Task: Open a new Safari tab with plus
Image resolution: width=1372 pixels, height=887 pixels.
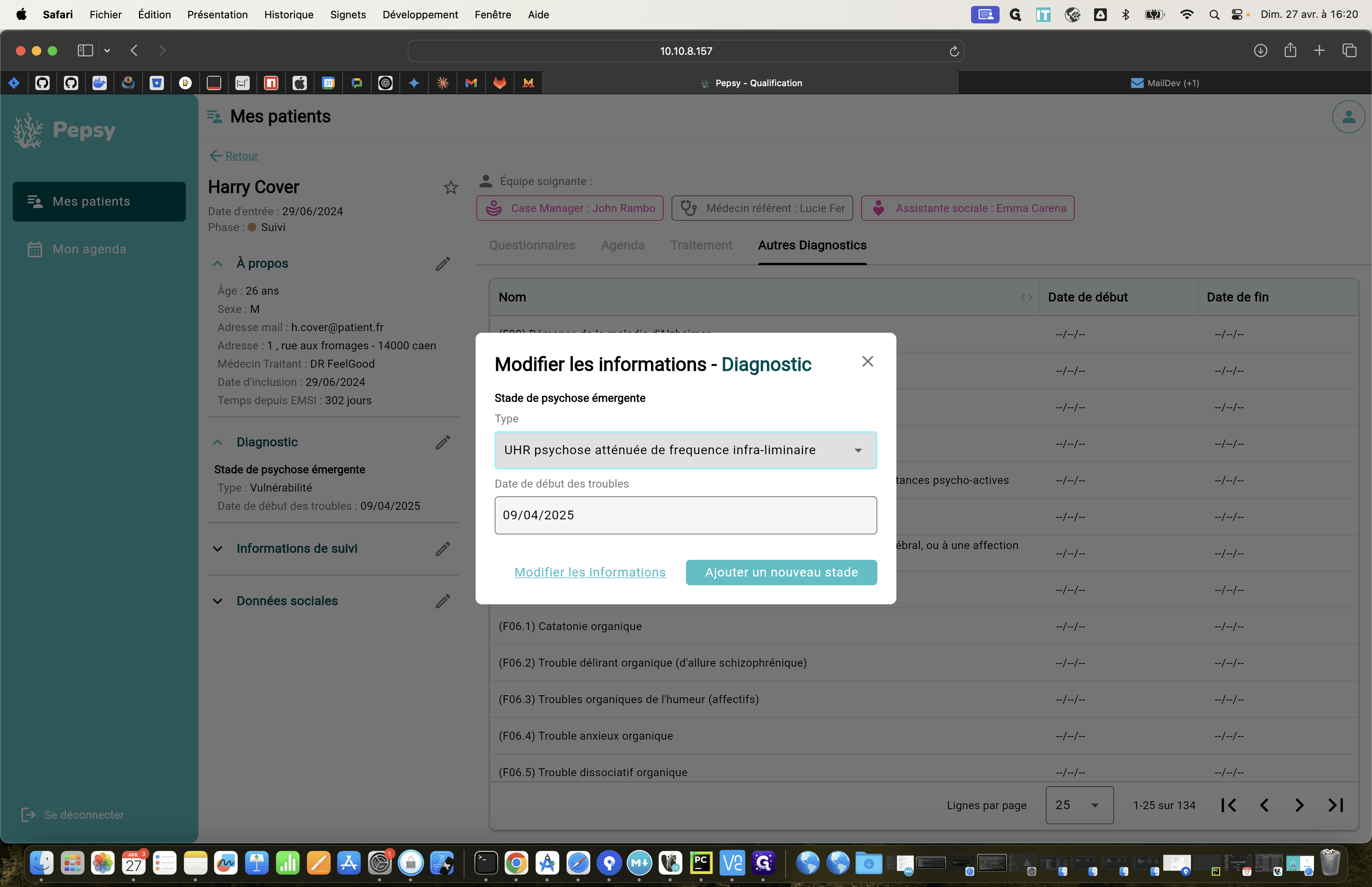Action: click(x=1319, y=51)
